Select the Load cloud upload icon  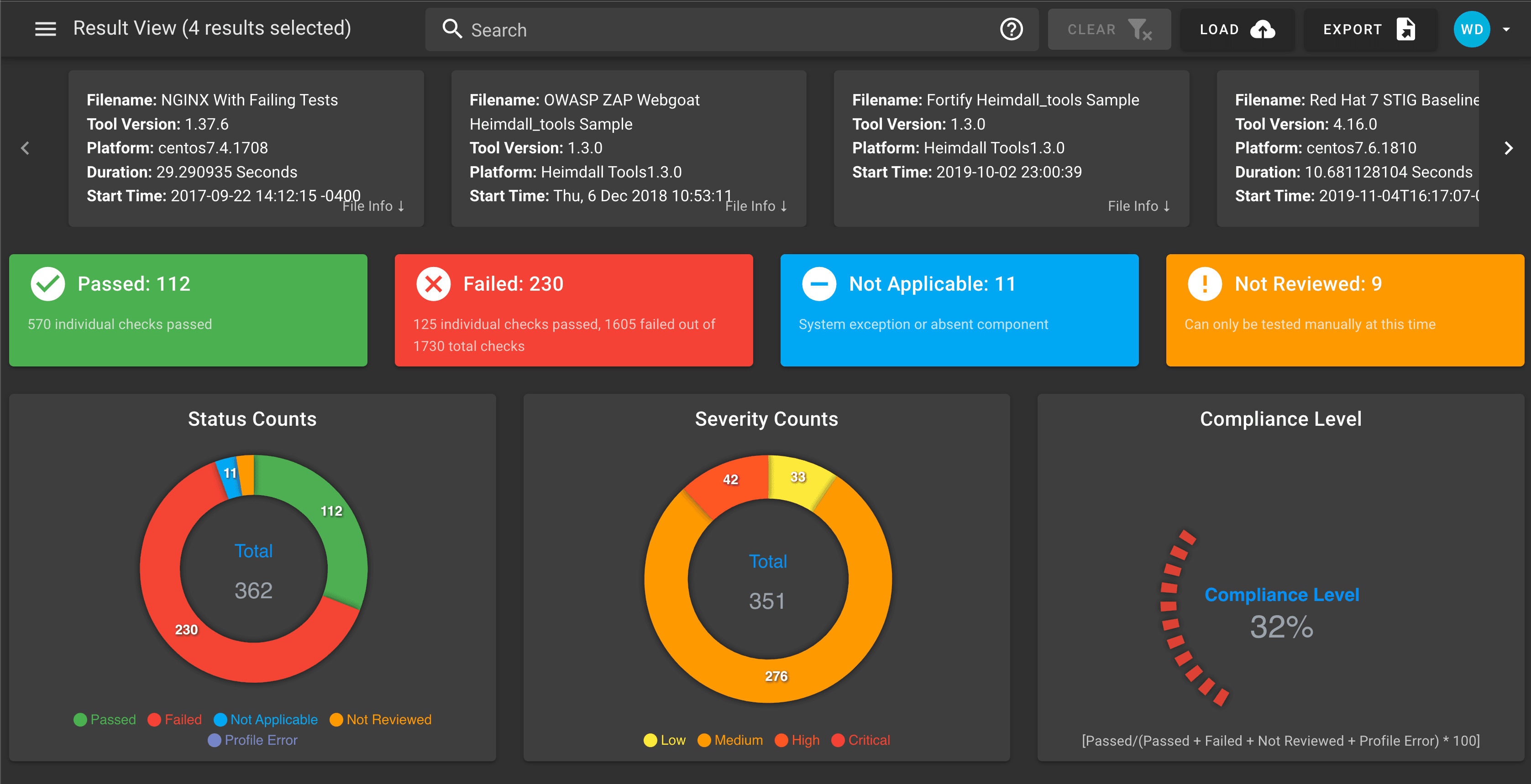click(x=1262, y=29)
